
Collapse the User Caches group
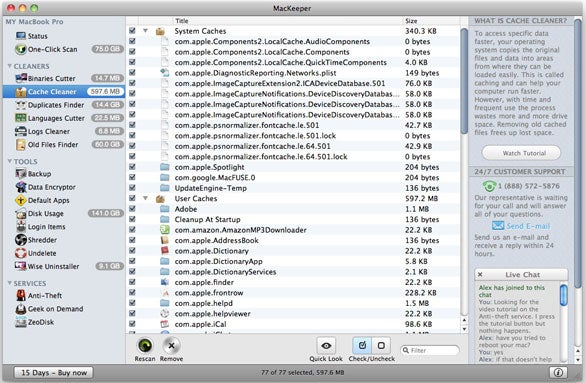point(145,198)
